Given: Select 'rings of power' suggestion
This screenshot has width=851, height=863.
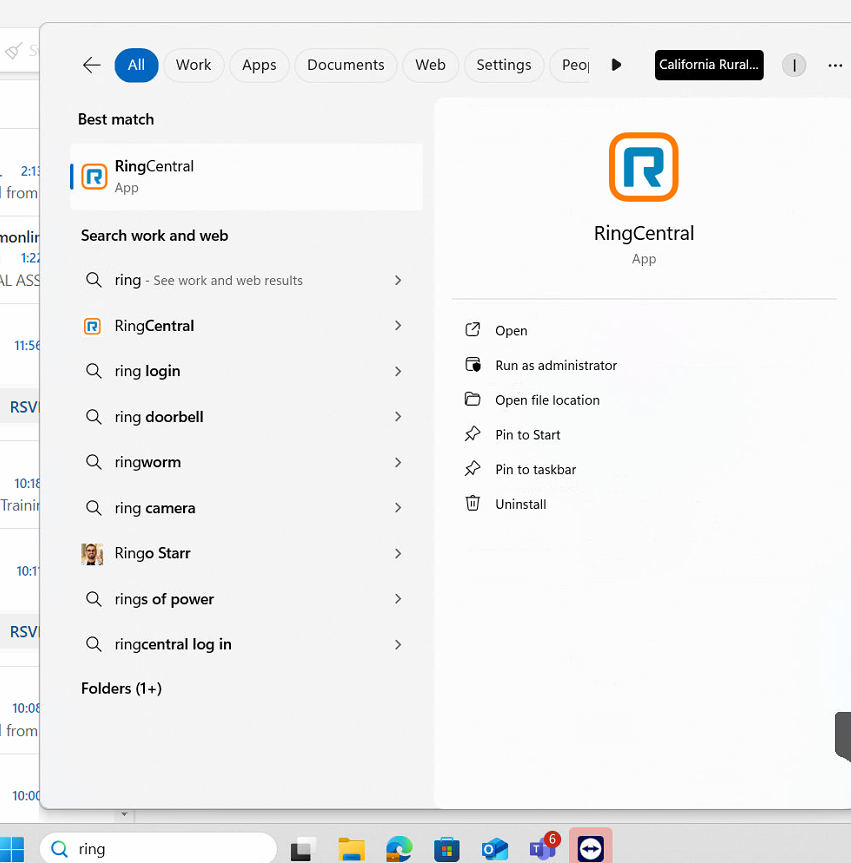Looking at the screenshot, I should (246, 599).
